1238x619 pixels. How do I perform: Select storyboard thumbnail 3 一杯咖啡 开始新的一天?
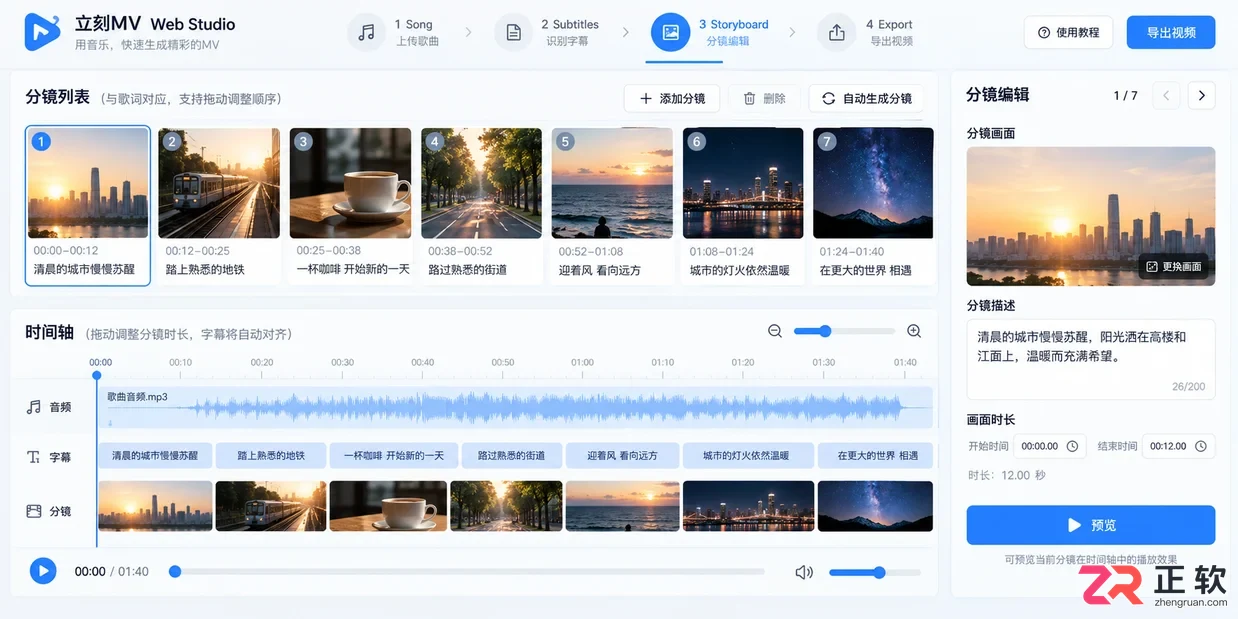click(350, 205)
